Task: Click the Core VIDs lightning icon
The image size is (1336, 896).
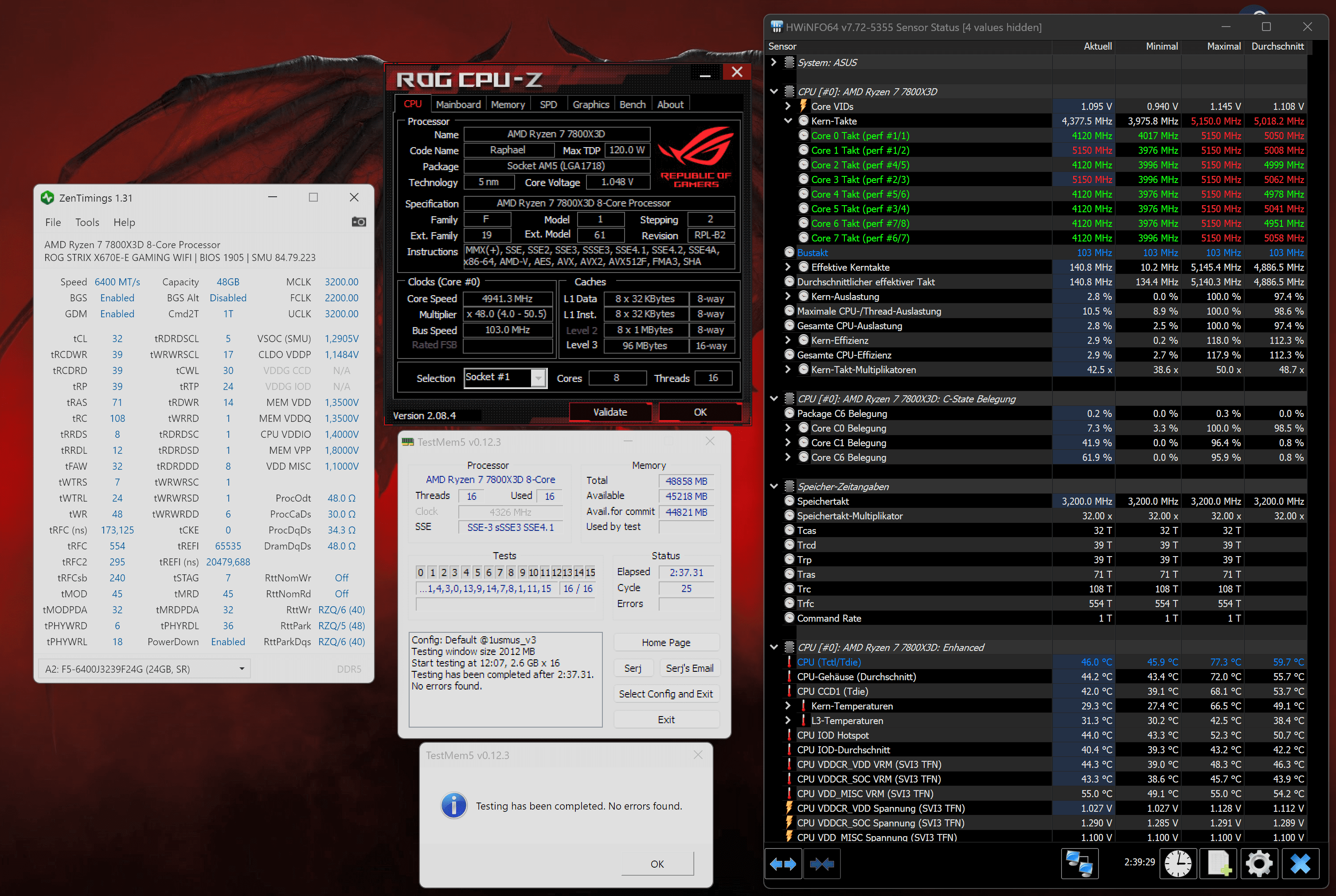Action: pos(803,106)
